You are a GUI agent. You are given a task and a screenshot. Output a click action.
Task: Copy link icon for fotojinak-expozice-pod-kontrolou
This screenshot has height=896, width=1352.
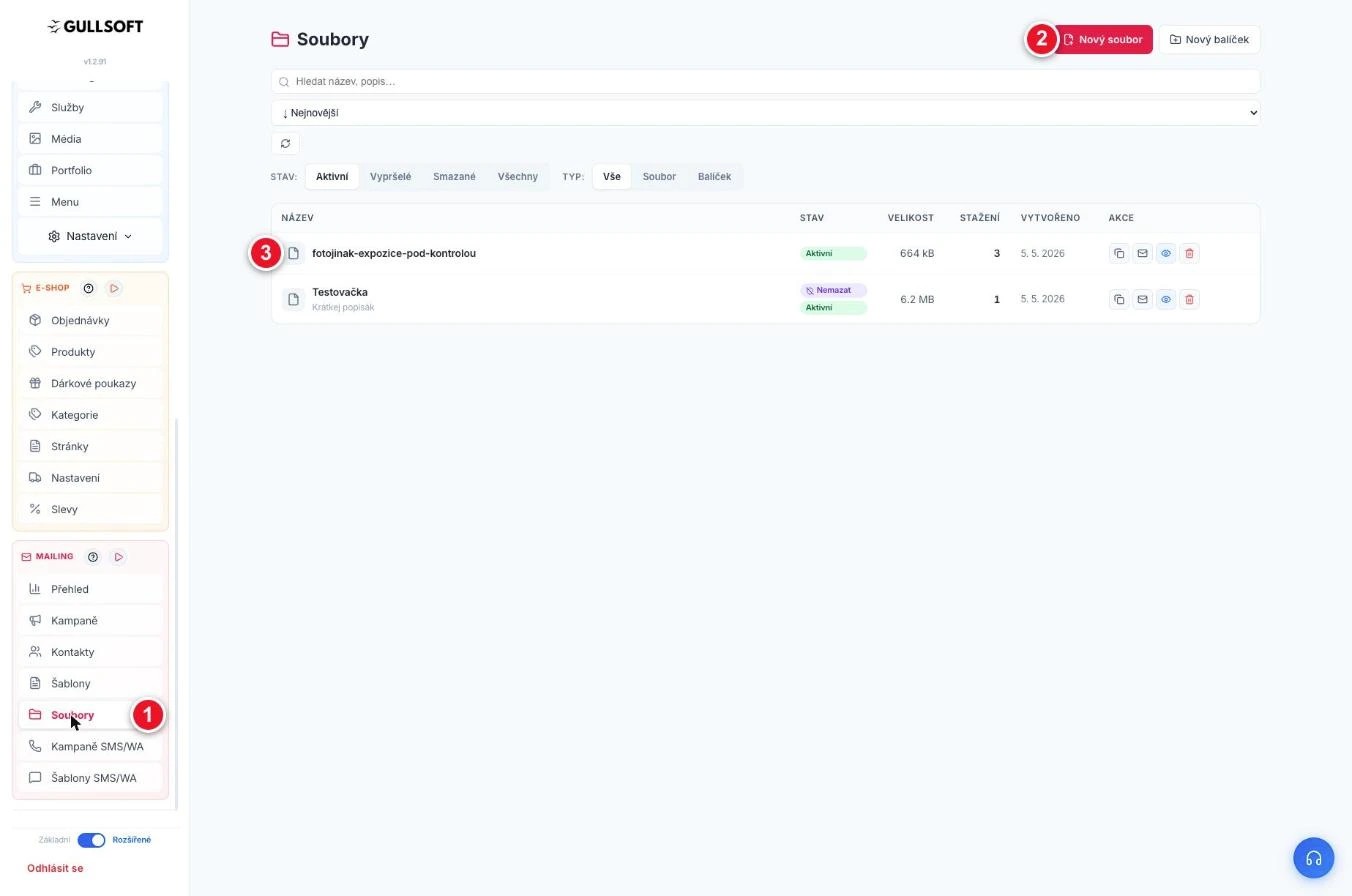coord(1119,253)
